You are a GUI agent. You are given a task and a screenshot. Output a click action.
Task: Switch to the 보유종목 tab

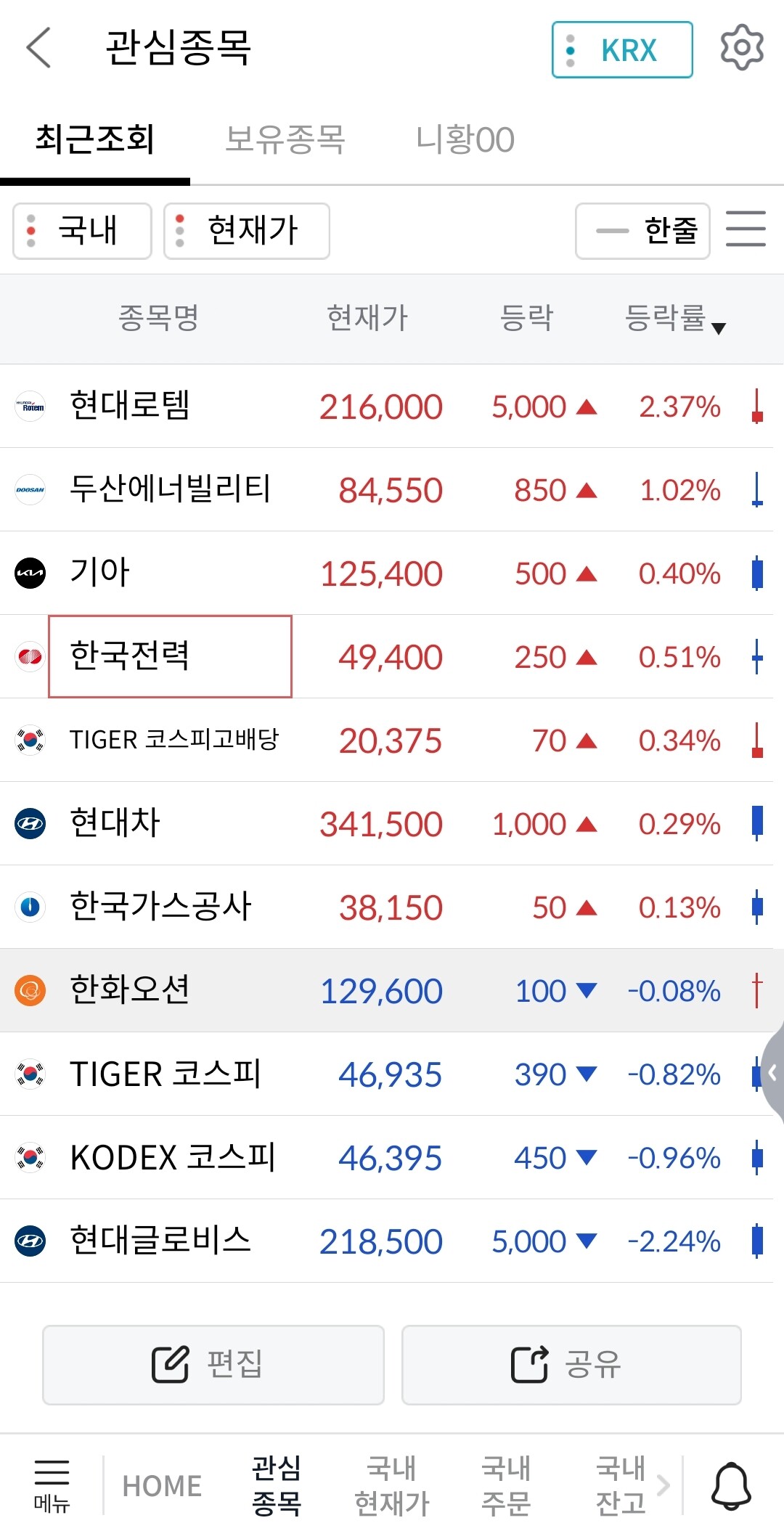click(x=285, y=139)
